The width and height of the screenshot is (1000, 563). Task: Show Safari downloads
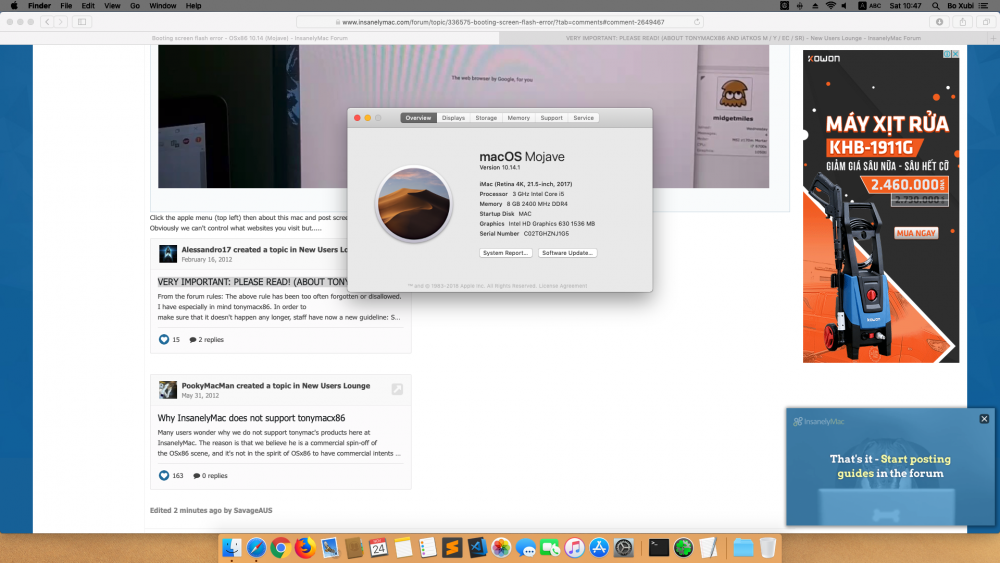point(939,22)
